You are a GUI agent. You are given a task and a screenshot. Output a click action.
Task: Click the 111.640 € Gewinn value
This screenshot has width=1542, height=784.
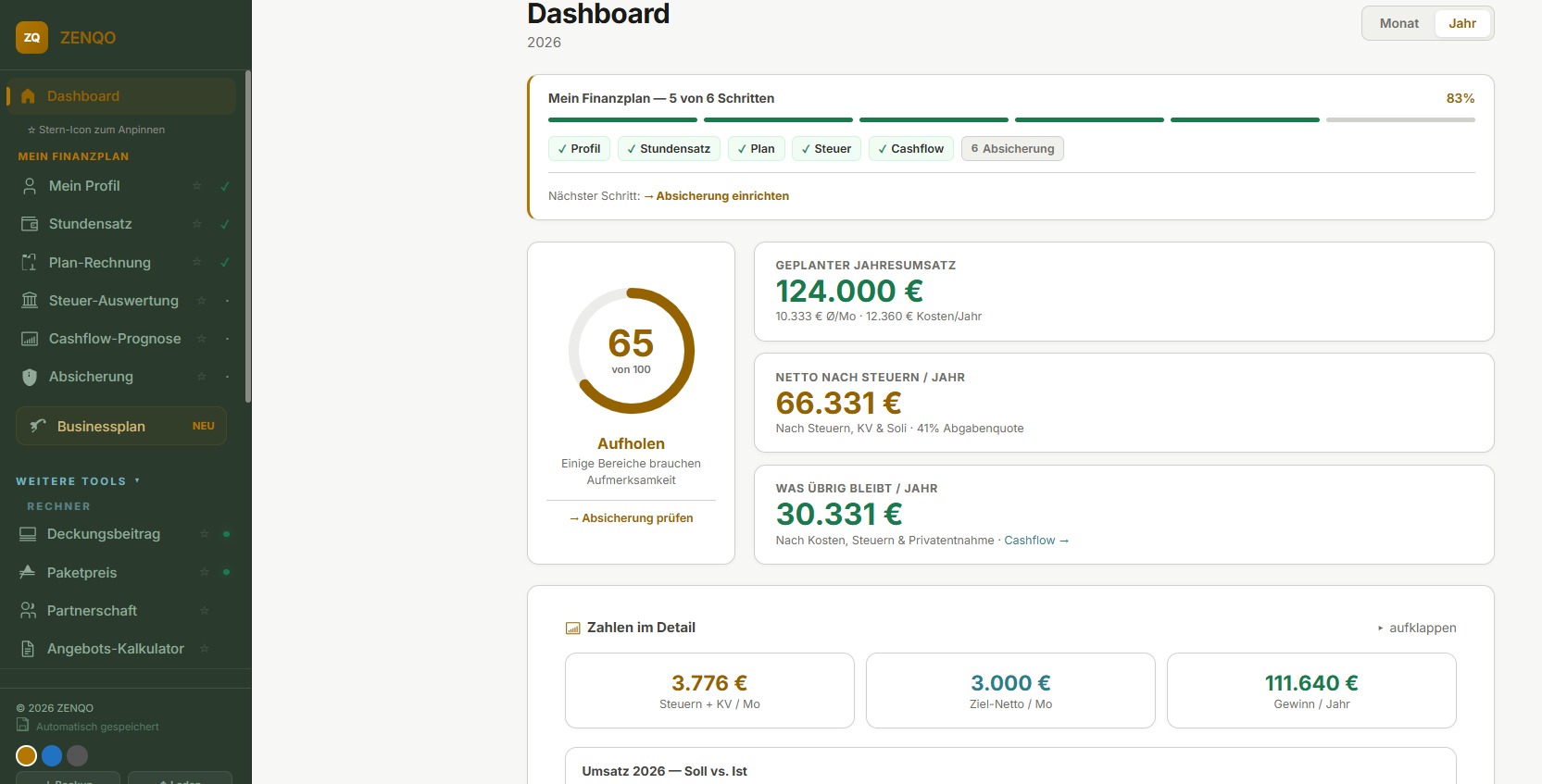(1311, 683)
